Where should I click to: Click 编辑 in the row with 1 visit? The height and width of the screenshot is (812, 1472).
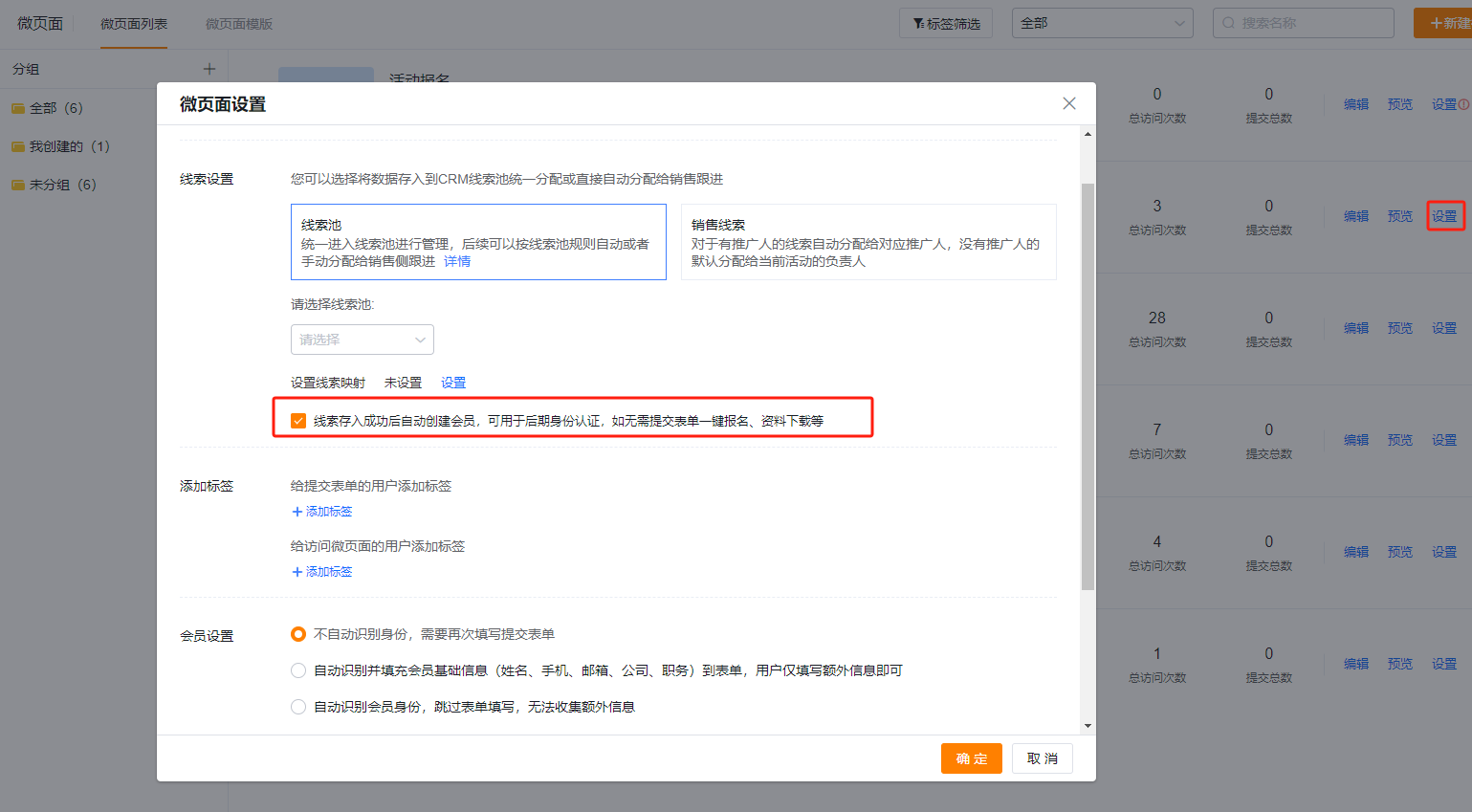(x=1356, y=664)
